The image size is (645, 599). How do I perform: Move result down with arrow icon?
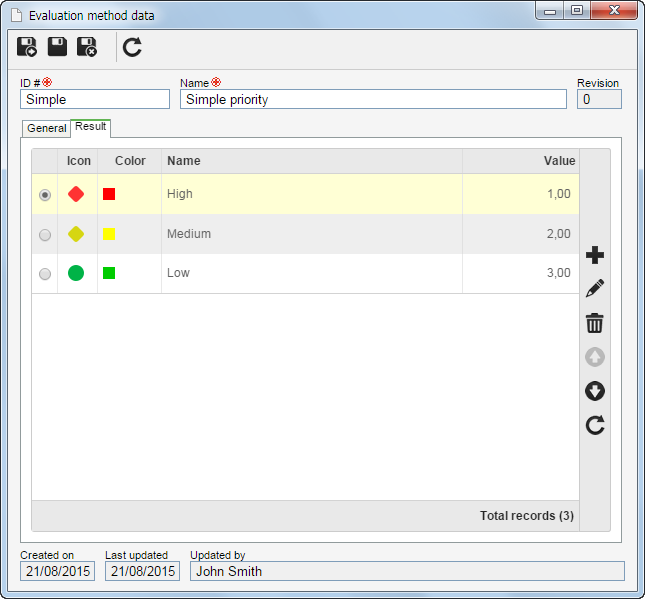[x=595, y=391]
